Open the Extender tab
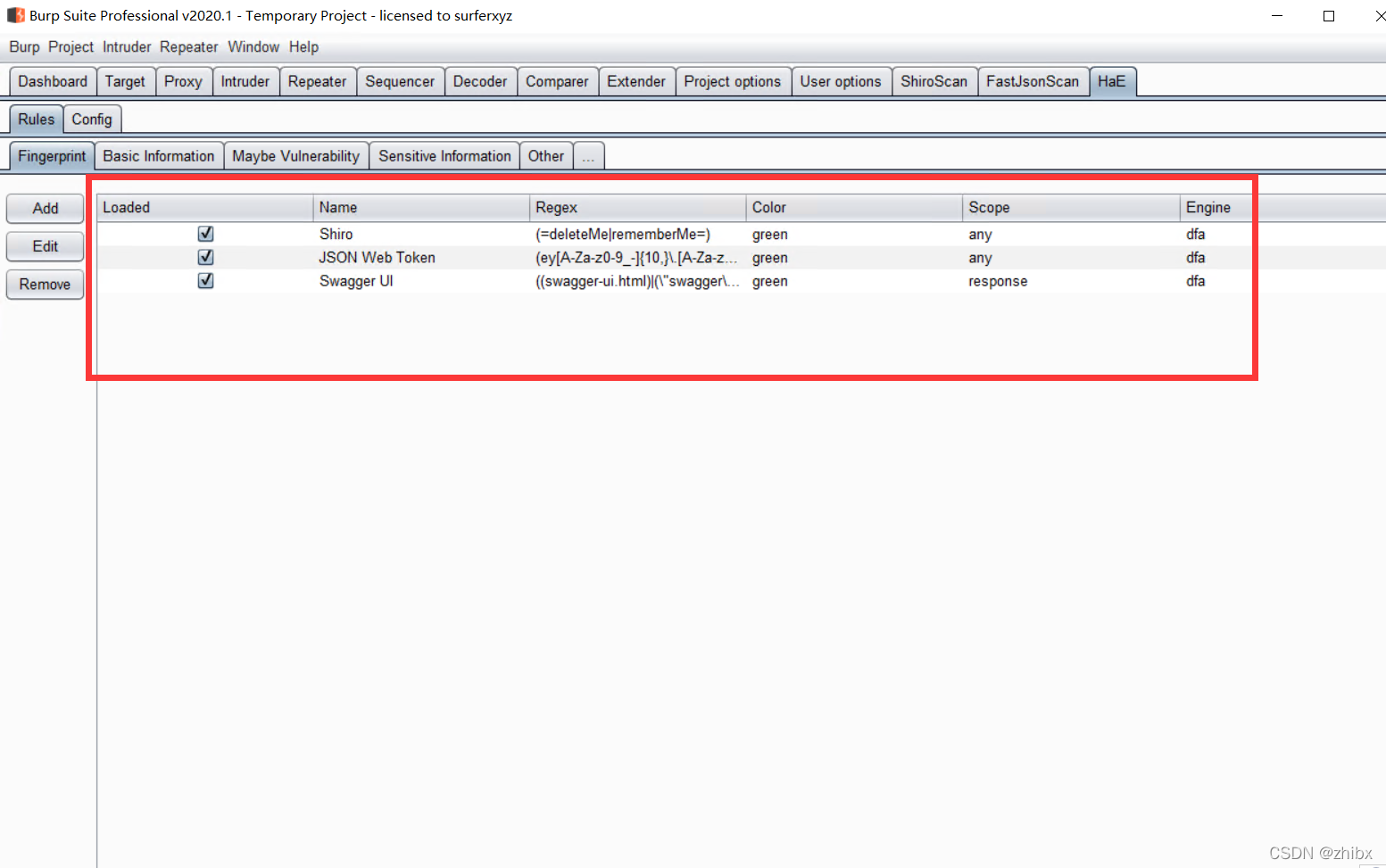 pyautogui.click(x=636, y=81)
